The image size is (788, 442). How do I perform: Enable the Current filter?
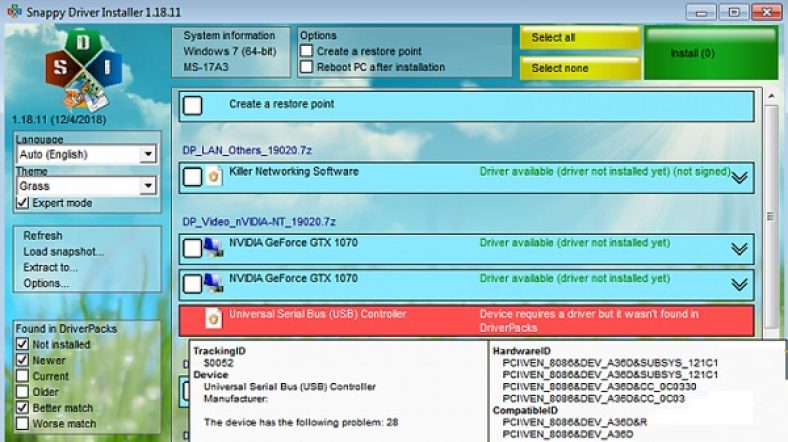click(x=22, y=376)
